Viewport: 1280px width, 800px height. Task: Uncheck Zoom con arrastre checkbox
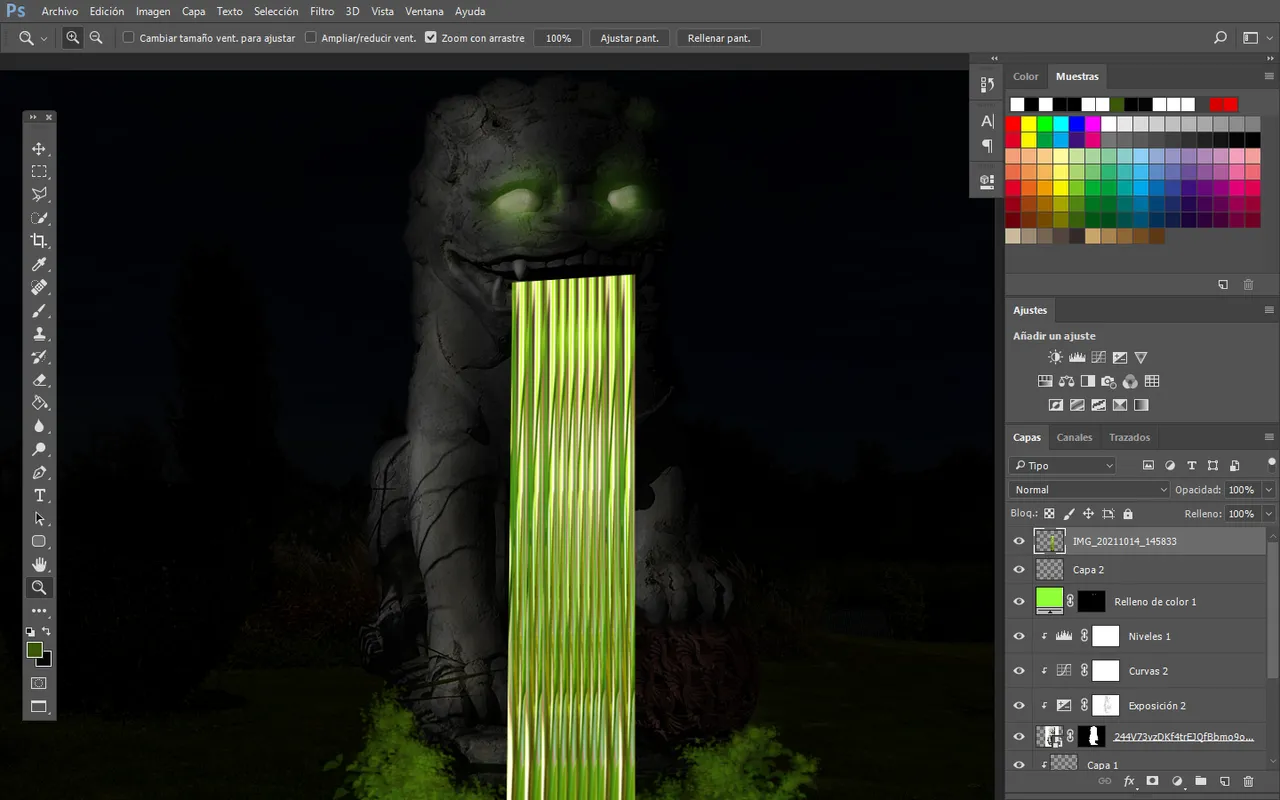430,38
